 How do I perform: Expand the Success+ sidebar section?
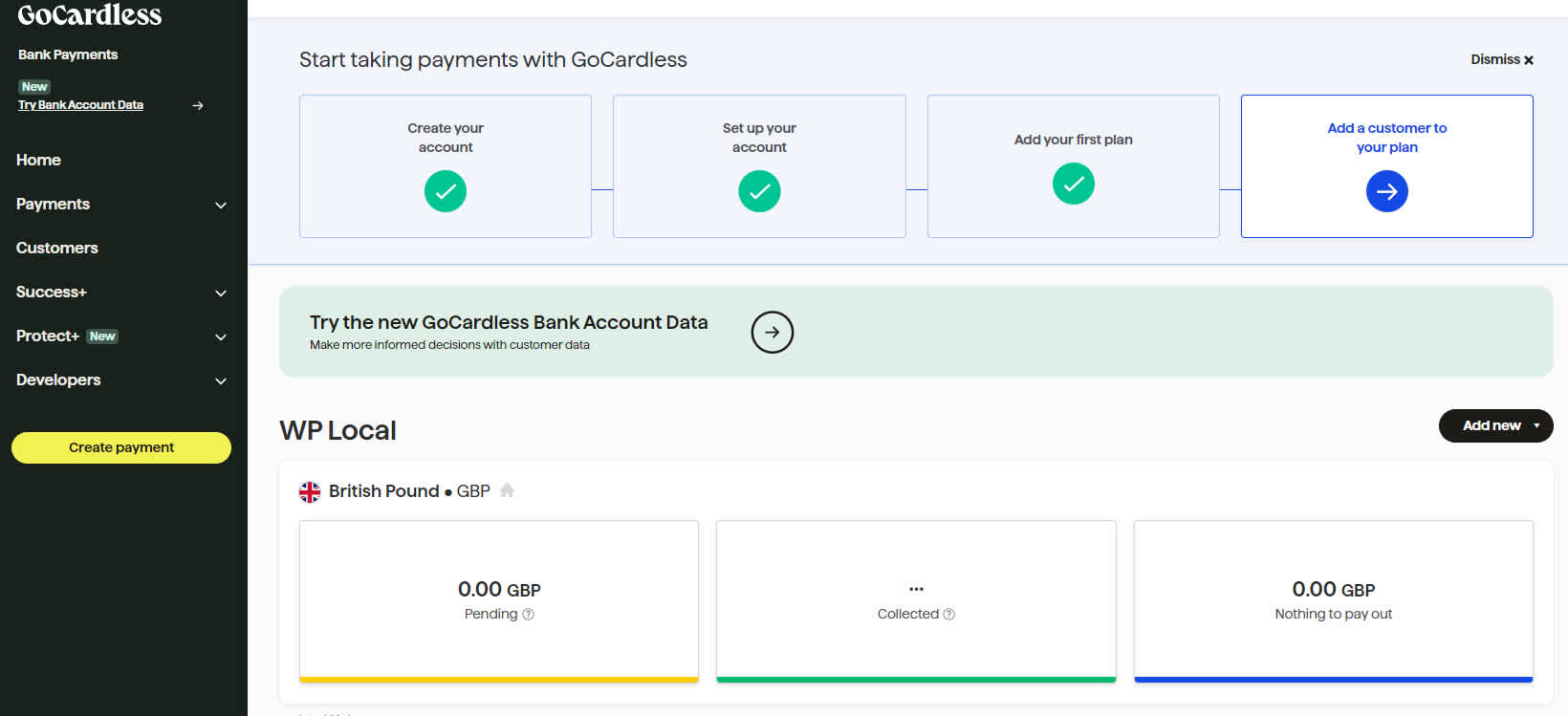pyautogui.click(x=220, y=293)
